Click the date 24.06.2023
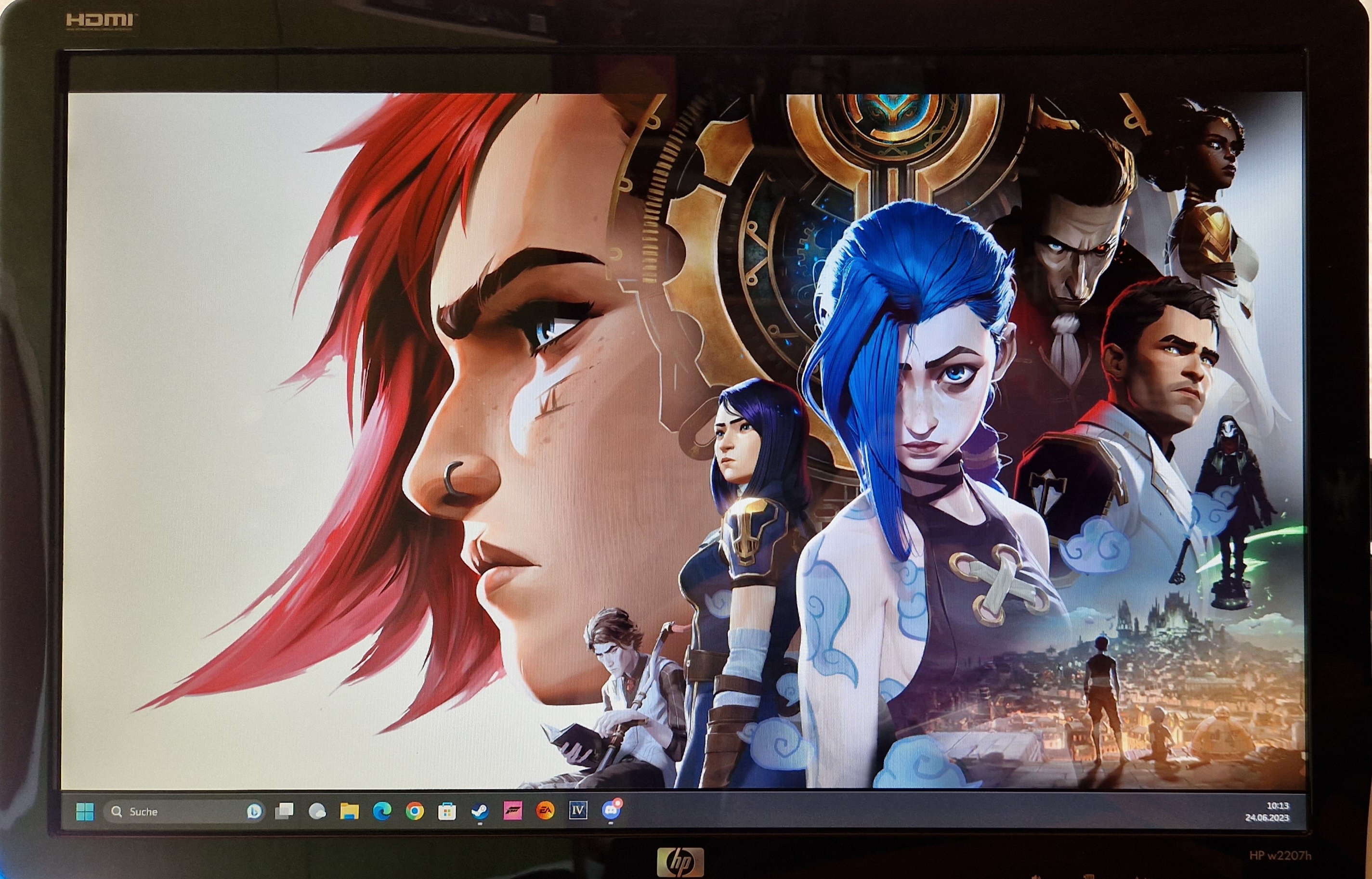The height and width of the screenshot is (879, 1372). pos(1267,817)
